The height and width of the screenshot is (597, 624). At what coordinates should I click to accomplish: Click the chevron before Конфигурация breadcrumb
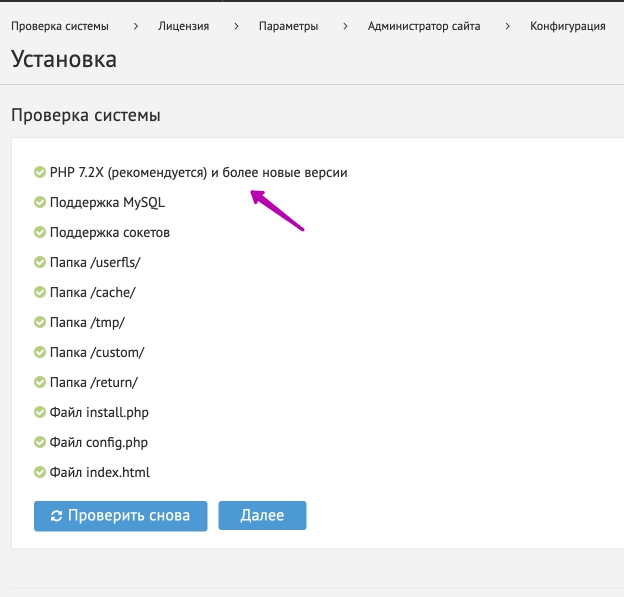click(x=507, y=26)
